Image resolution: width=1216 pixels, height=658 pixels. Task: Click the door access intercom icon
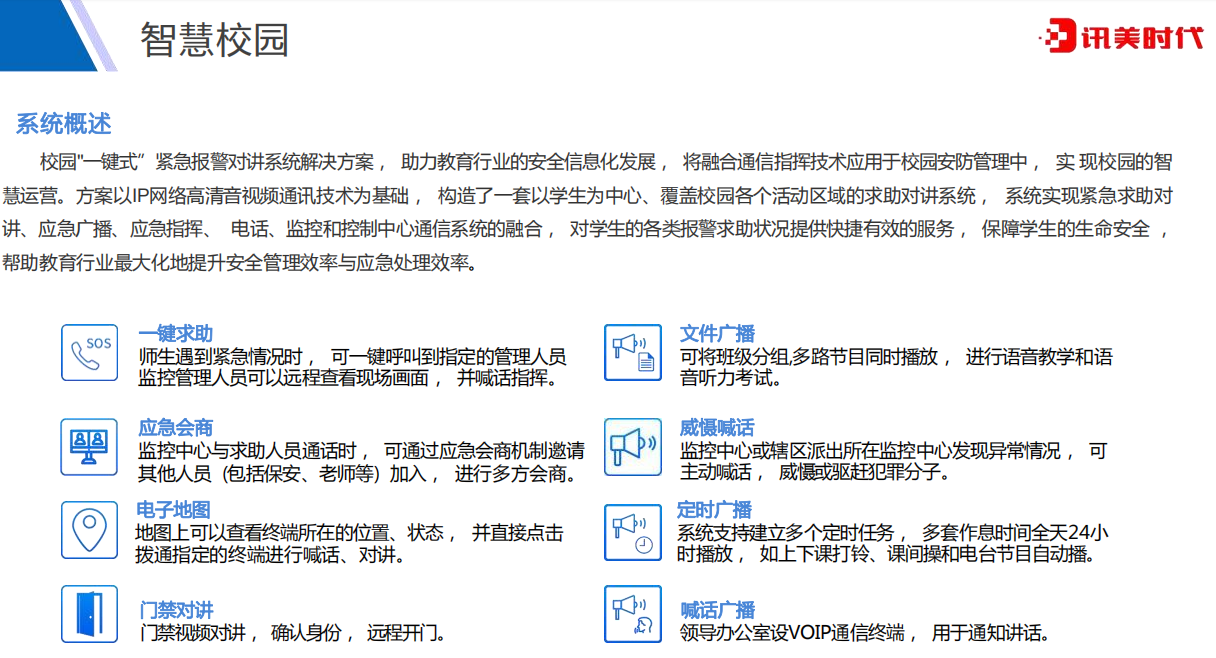89,613
